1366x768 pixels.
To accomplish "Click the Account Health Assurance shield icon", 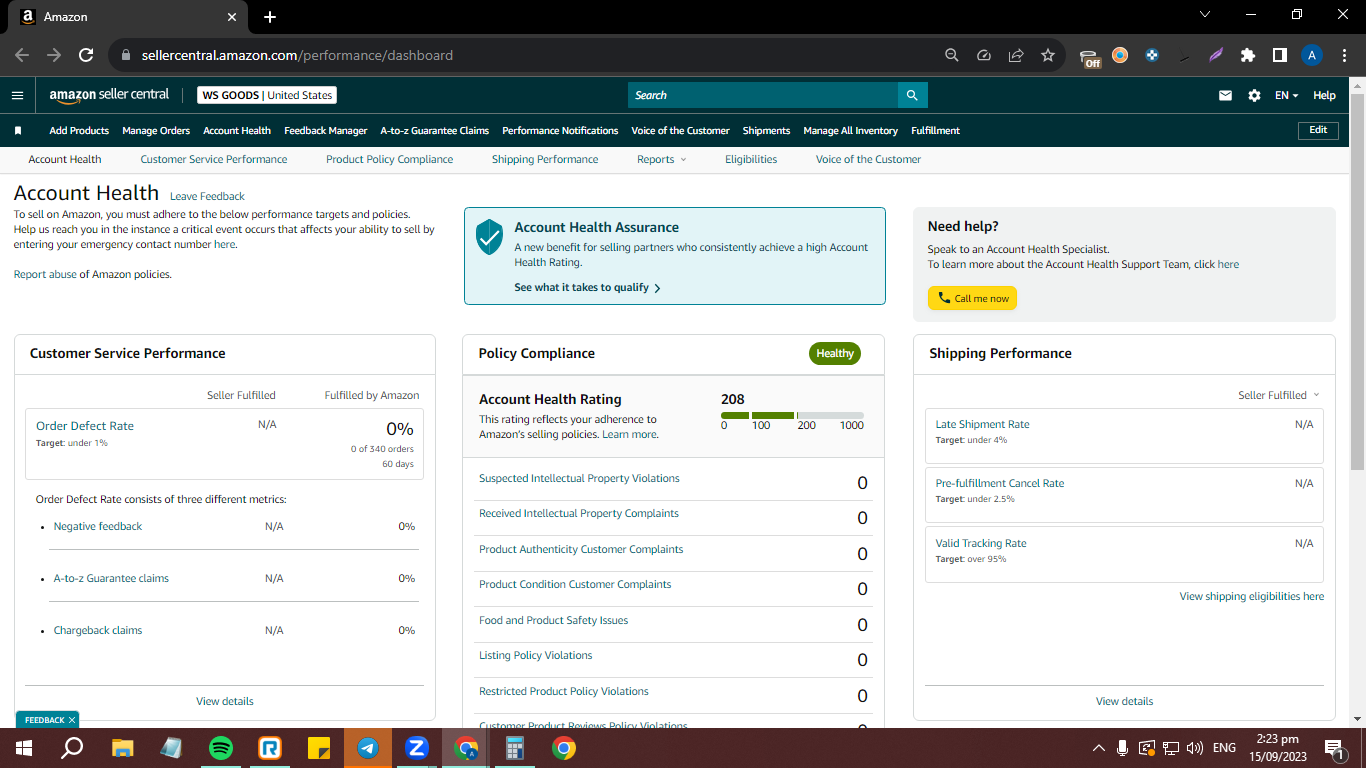I will pos(489,237).
